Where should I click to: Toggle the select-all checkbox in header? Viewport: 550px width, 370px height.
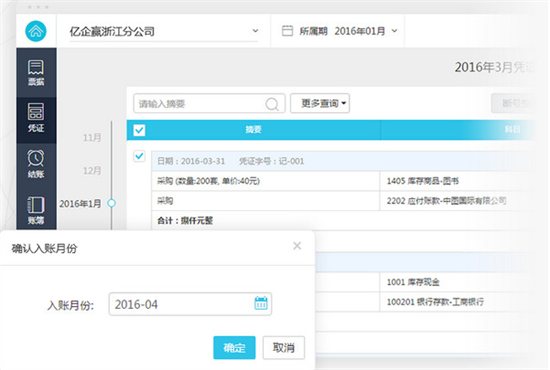(x=139, y=130)
